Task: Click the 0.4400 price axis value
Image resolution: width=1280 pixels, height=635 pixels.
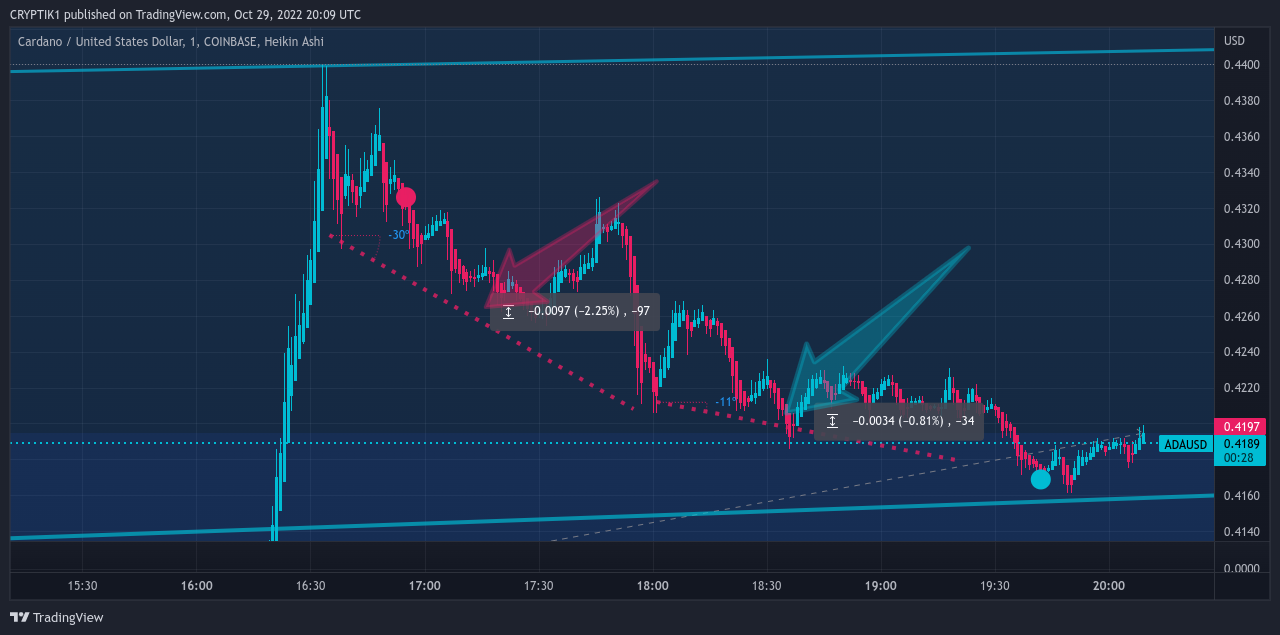Action: (x=1240, y=65)
